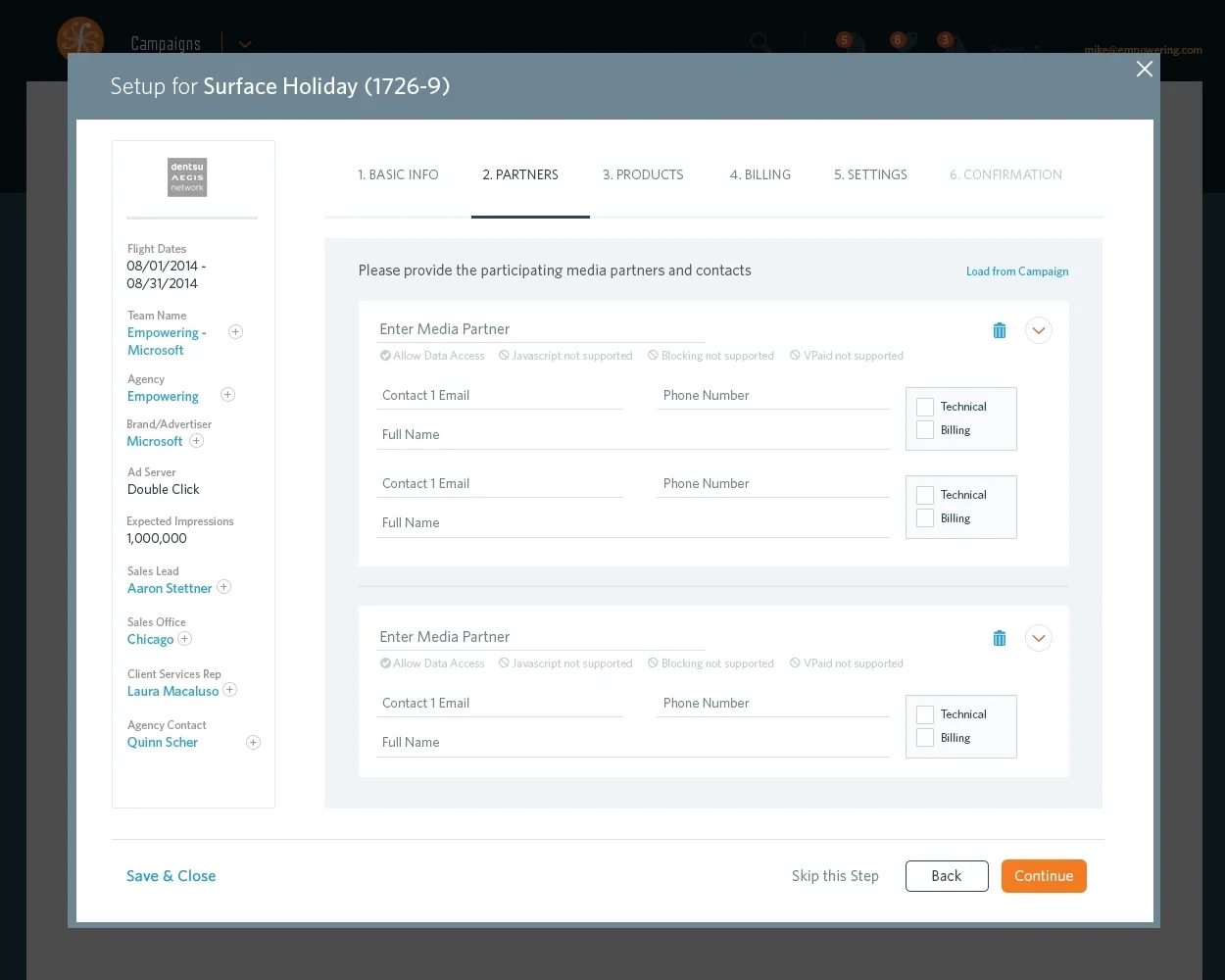Focus second partner Full Name field
The width and height of the screenshot is (1225, 980).
(x=634, y=743)
